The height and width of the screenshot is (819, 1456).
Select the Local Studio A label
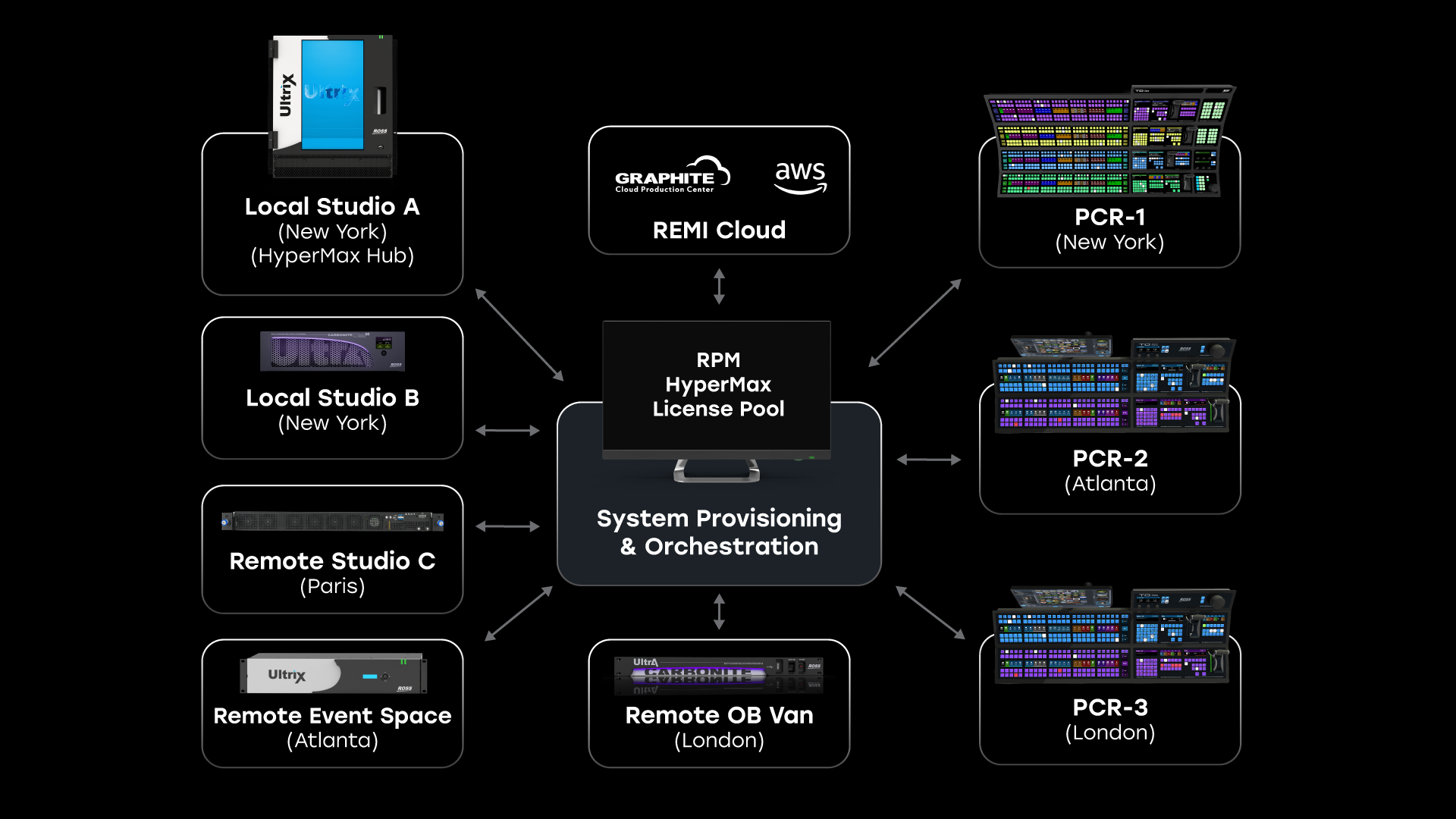pos(332,206)
